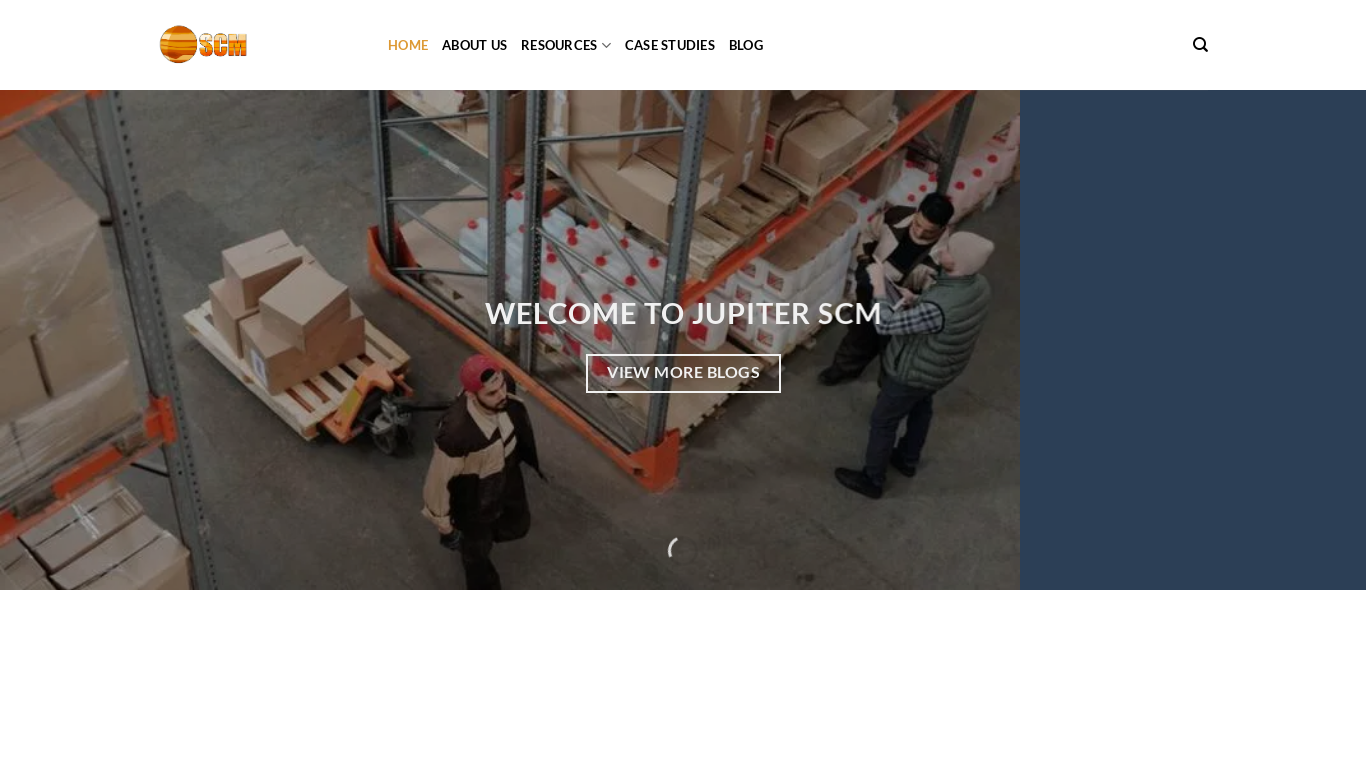This screenshot has height=768, width=1366.
Task: Click the blank white area below banner
Action: [683, 679]
